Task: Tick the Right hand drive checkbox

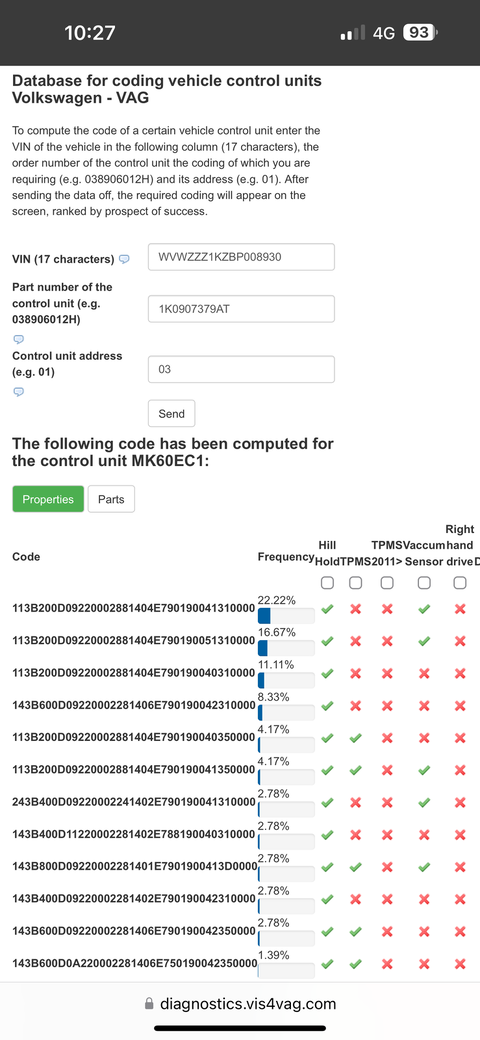Action: [x=459, y=583]
